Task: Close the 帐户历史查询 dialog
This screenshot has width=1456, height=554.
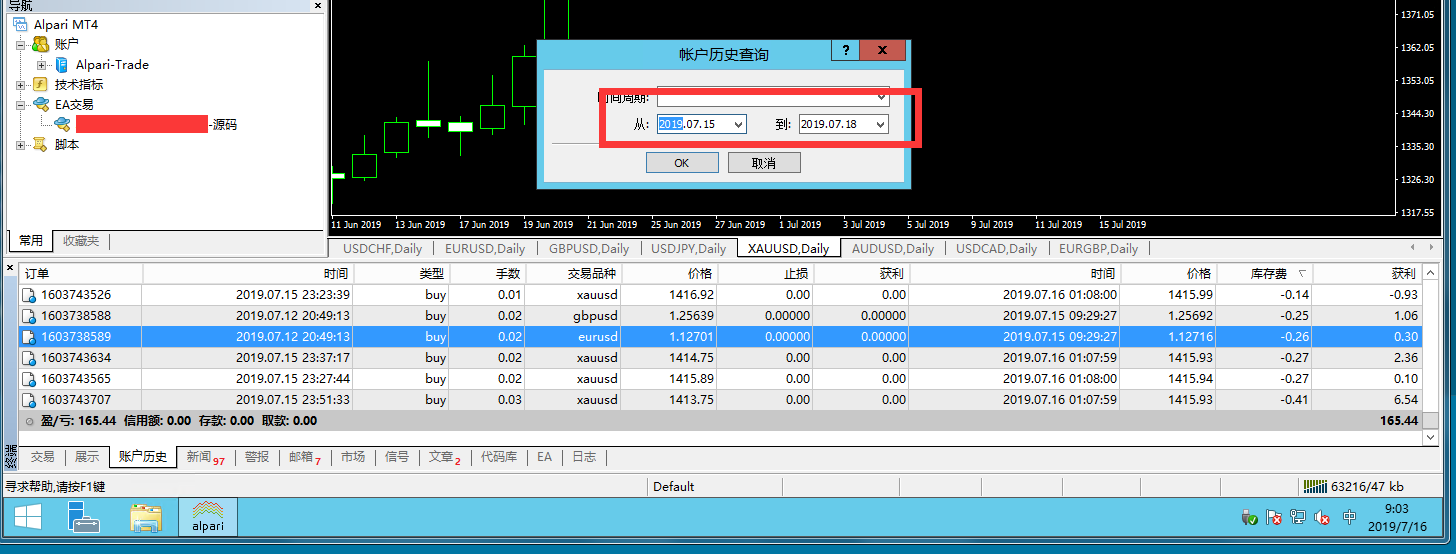Action: [x=882, y=51]
